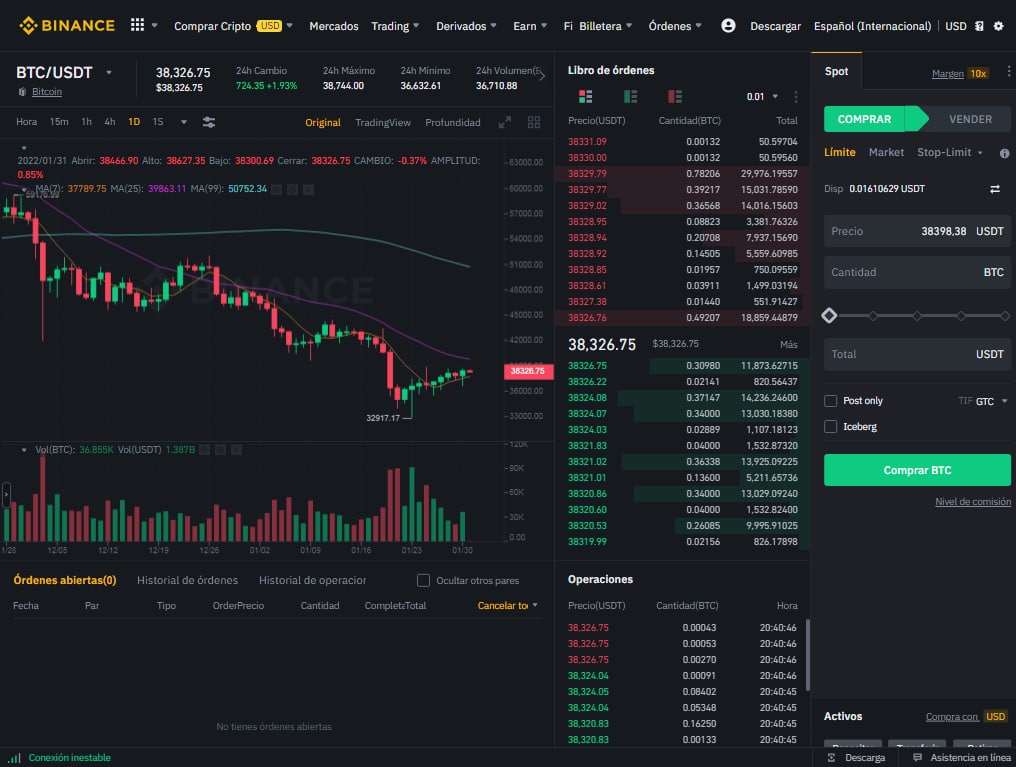
Task: Click the Precio input field
Action: pos(917,231)
